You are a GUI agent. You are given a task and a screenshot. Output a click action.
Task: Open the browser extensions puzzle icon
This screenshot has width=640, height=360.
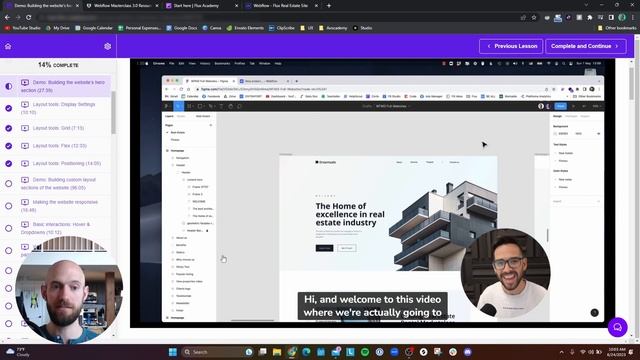tap(589, 18)
